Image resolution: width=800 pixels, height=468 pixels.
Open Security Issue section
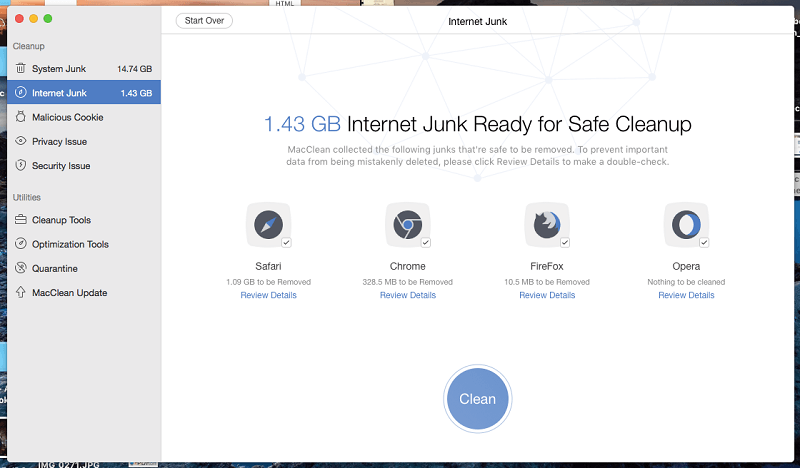tap(84, 165)
